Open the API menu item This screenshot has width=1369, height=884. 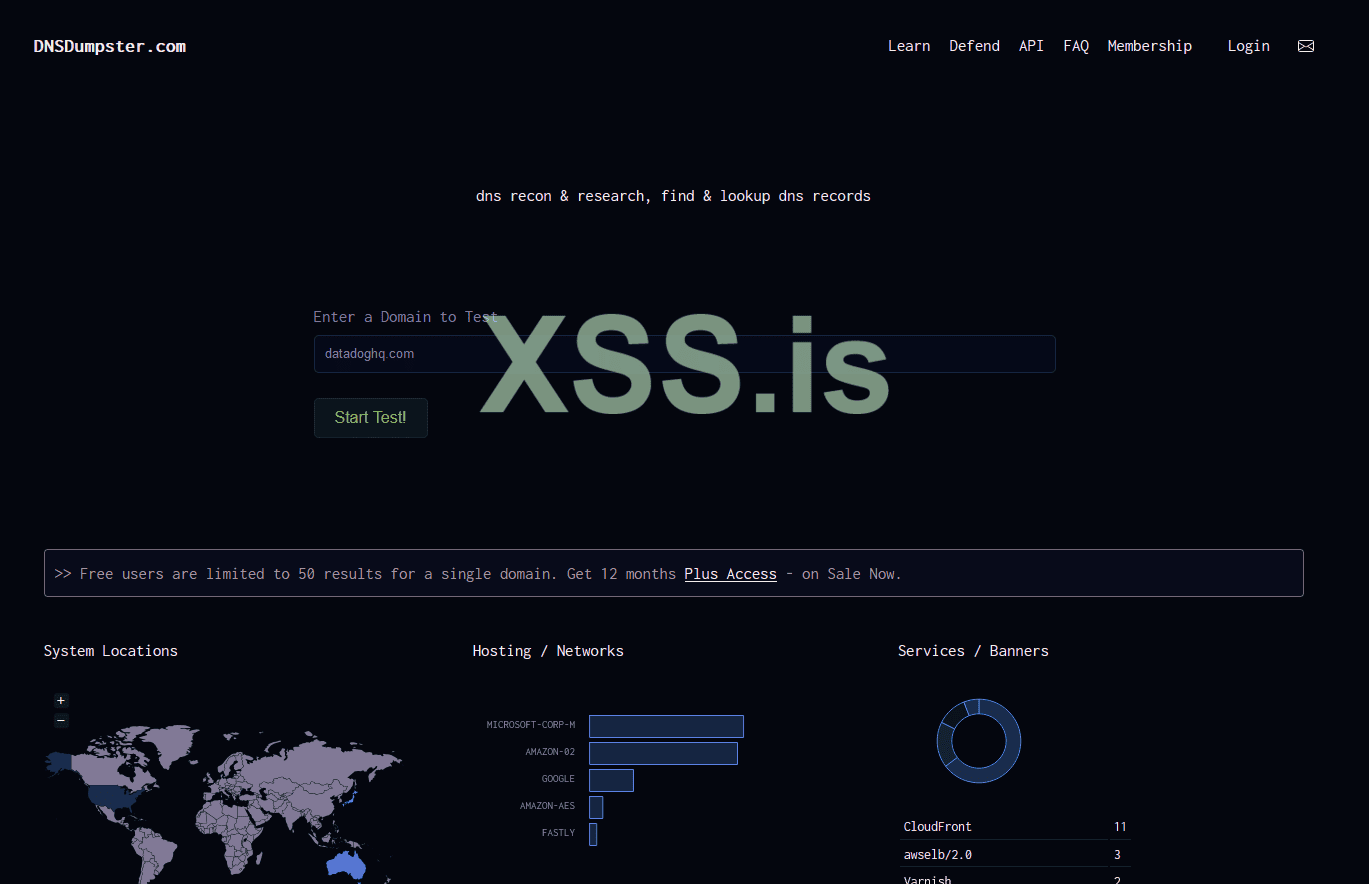[1031, 46]
